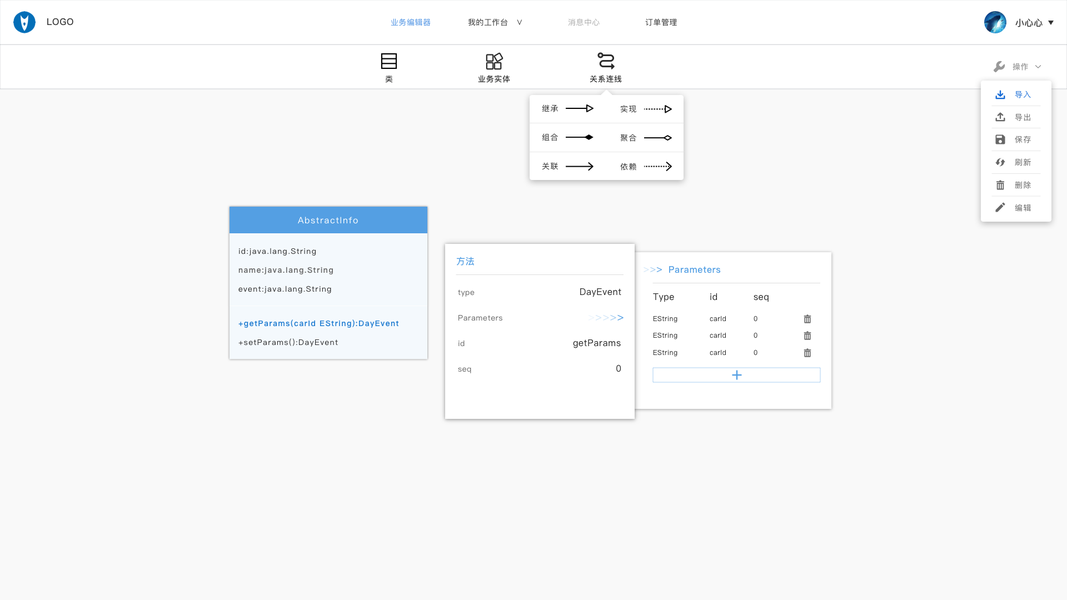Add a new parameter with plus button

[x=736, y=375]
